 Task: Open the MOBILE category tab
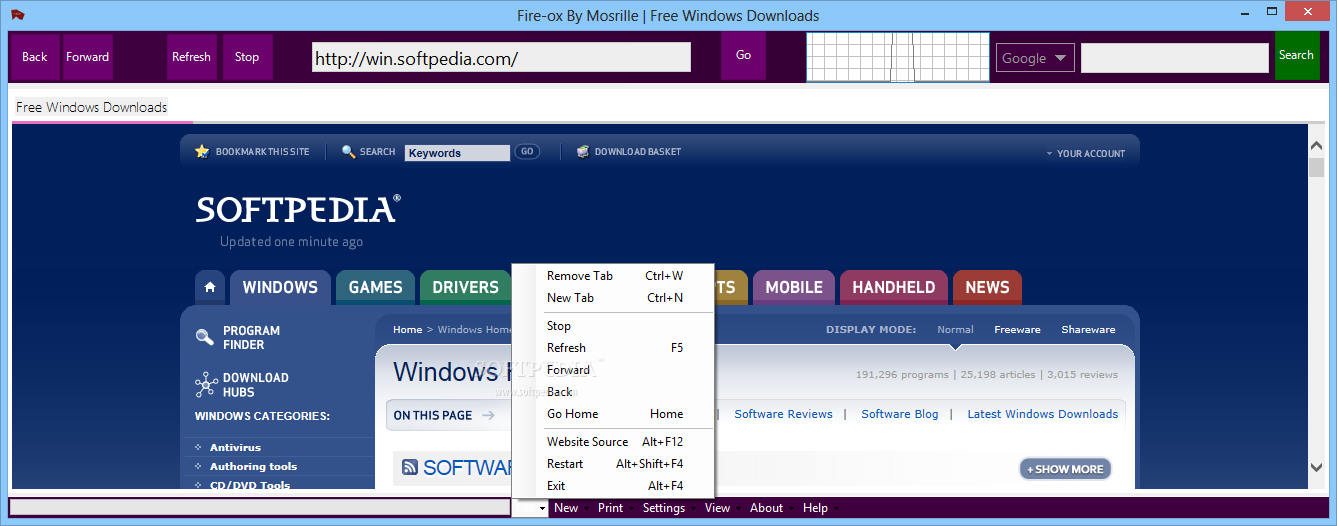pos(794,287)
